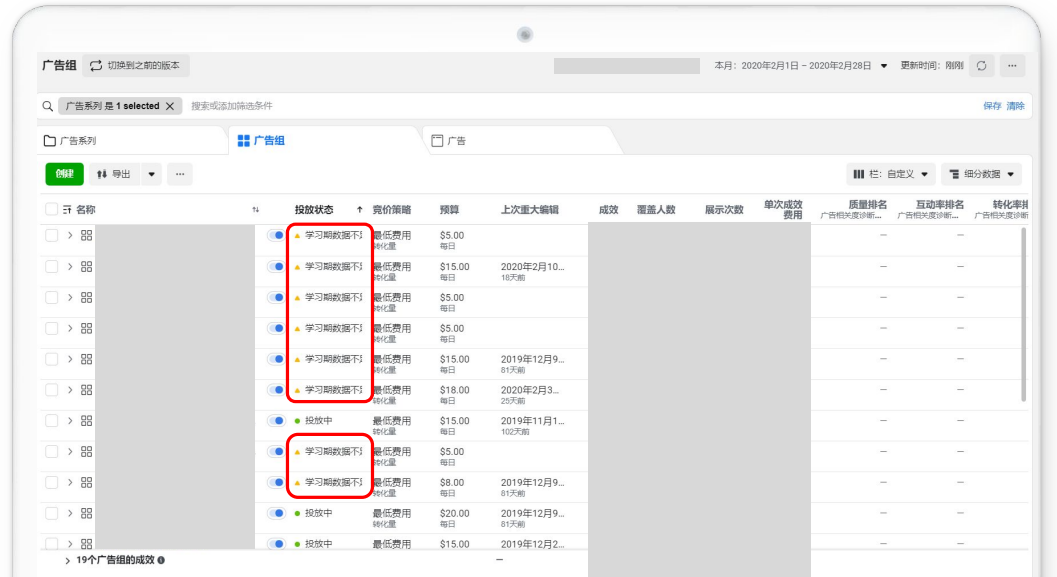1057x577 pixels.
Task: Turn off the delivery switch in the 102天前 row
Action: coord(276,421)
